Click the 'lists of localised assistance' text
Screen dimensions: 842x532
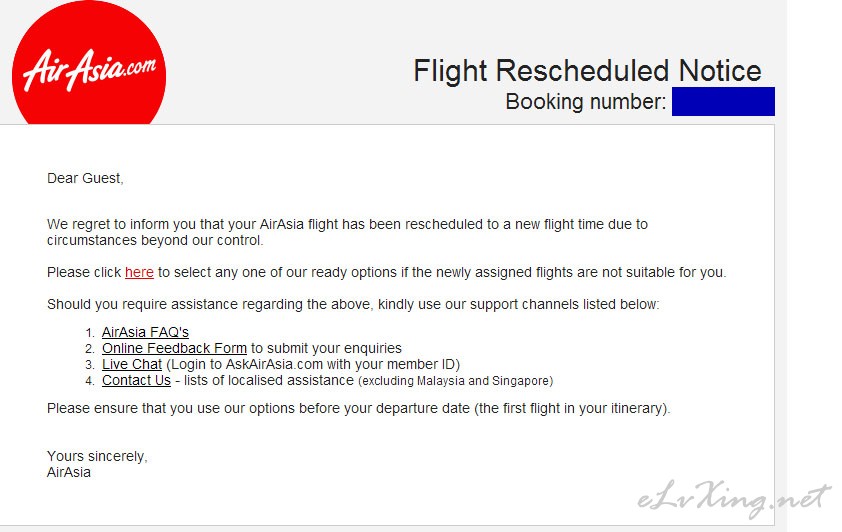click(x=268, y=381)
